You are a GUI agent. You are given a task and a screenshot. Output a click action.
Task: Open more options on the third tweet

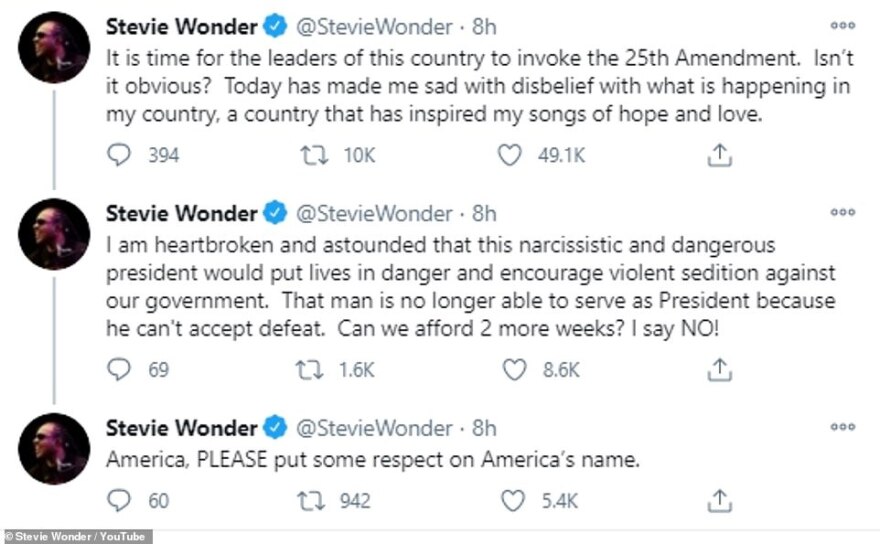click(843, 428)
